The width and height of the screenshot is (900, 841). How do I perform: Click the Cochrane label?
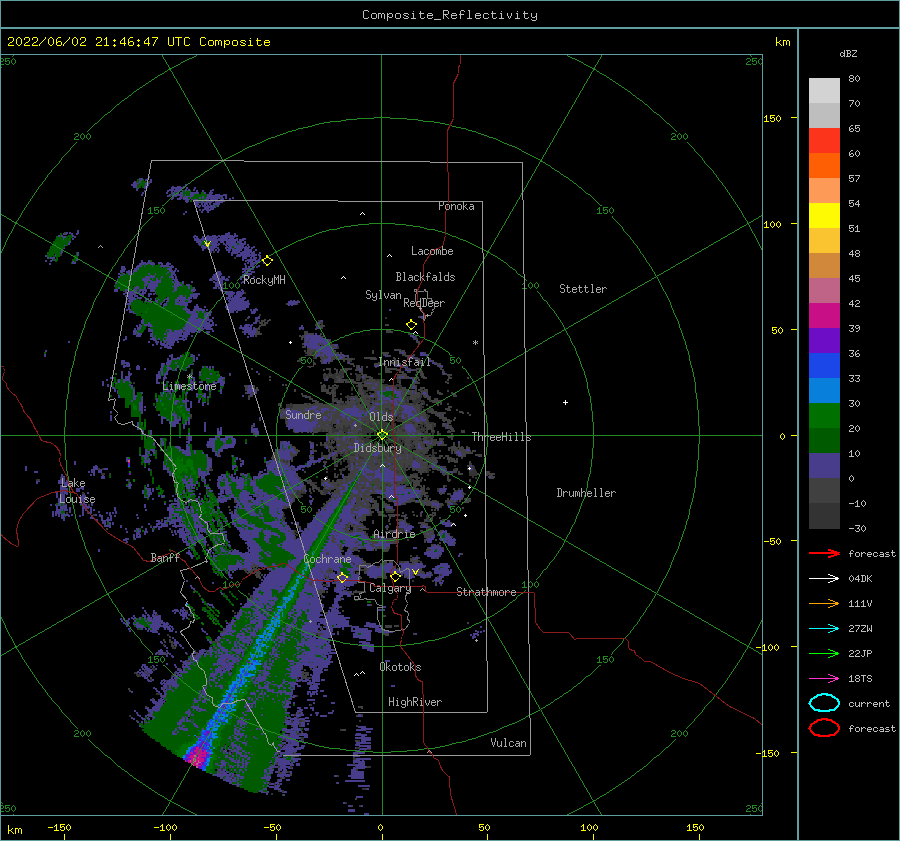point(327,559)
